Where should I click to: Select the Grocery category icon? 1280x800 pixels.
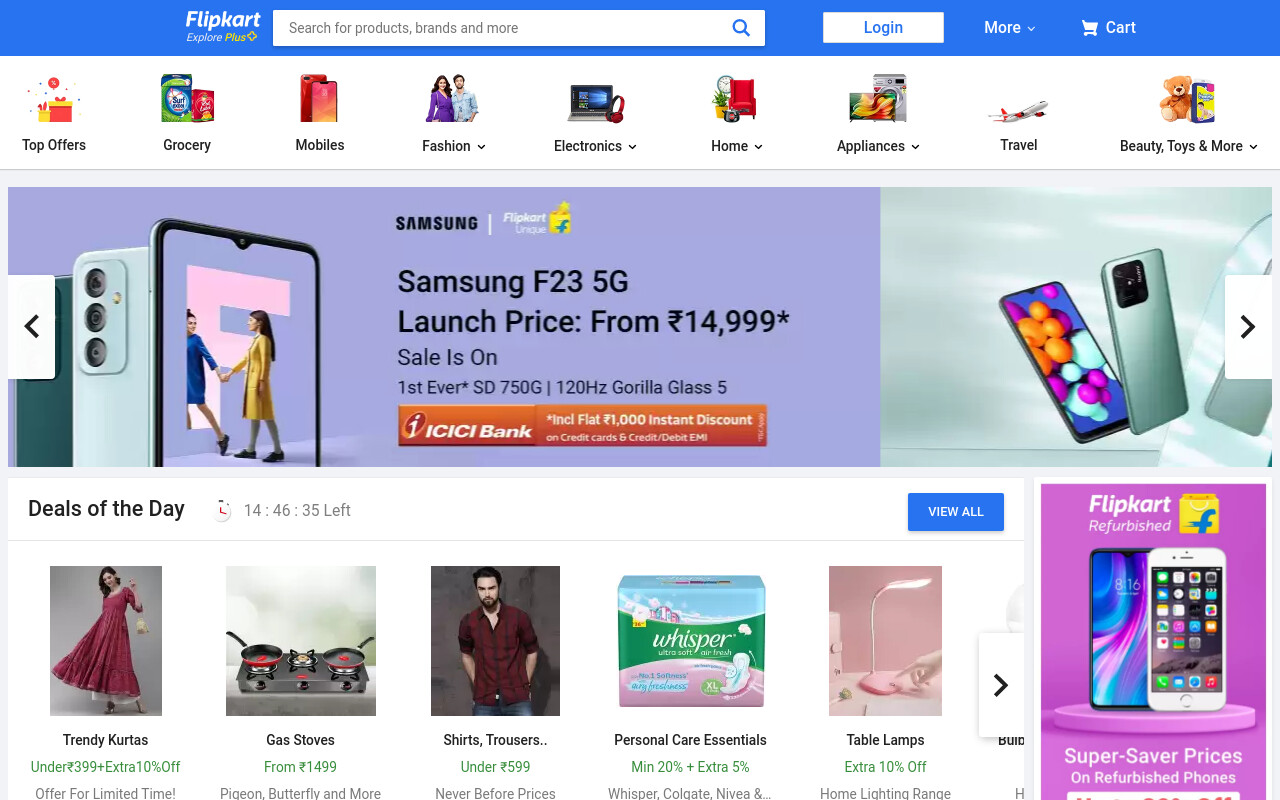[x=187, y=99]
